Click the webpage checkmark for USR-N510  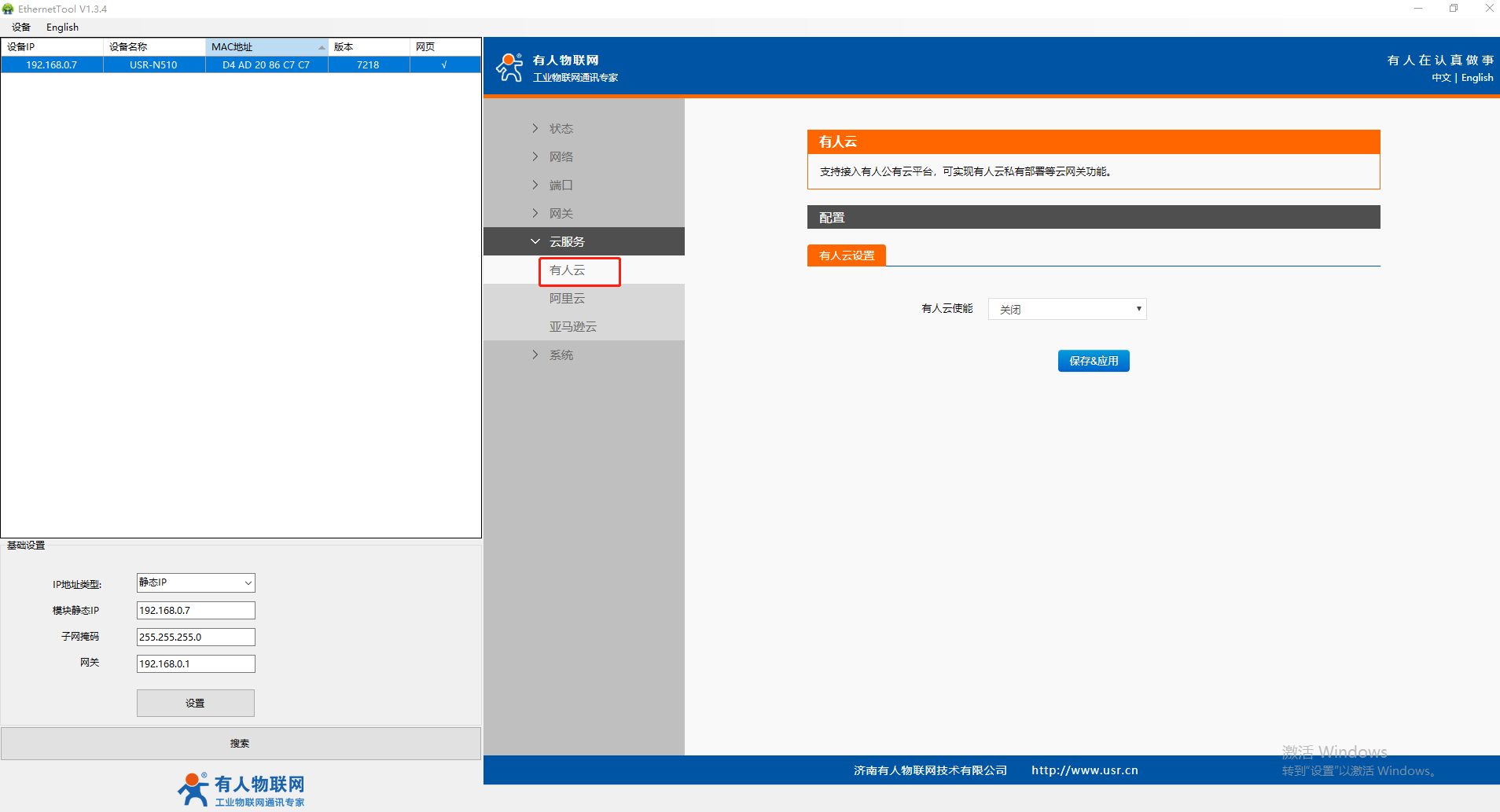pyautogui.click(x=444, y=65)
